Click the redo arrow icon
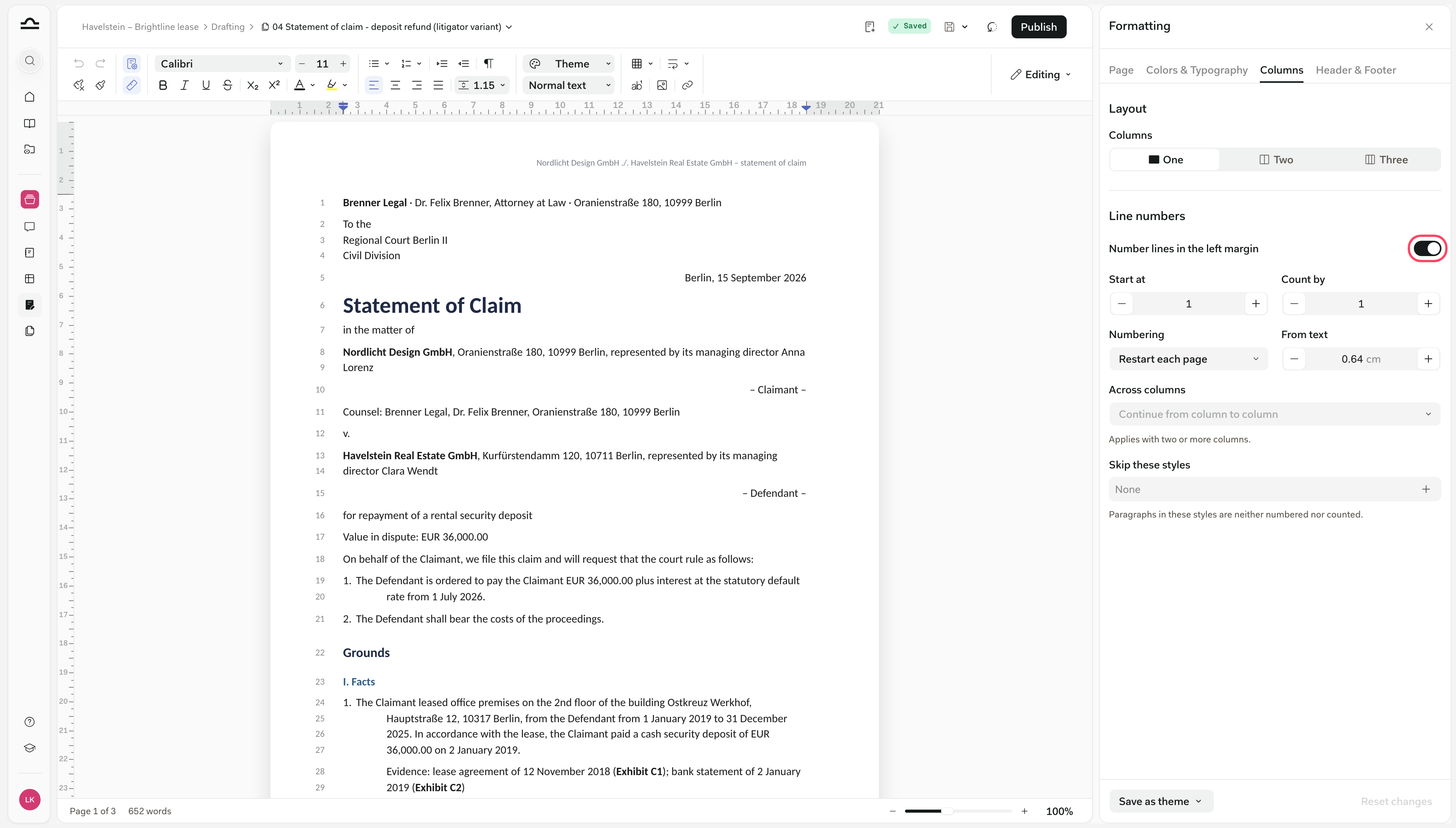 pyautogui.click(x=101, y=63)
